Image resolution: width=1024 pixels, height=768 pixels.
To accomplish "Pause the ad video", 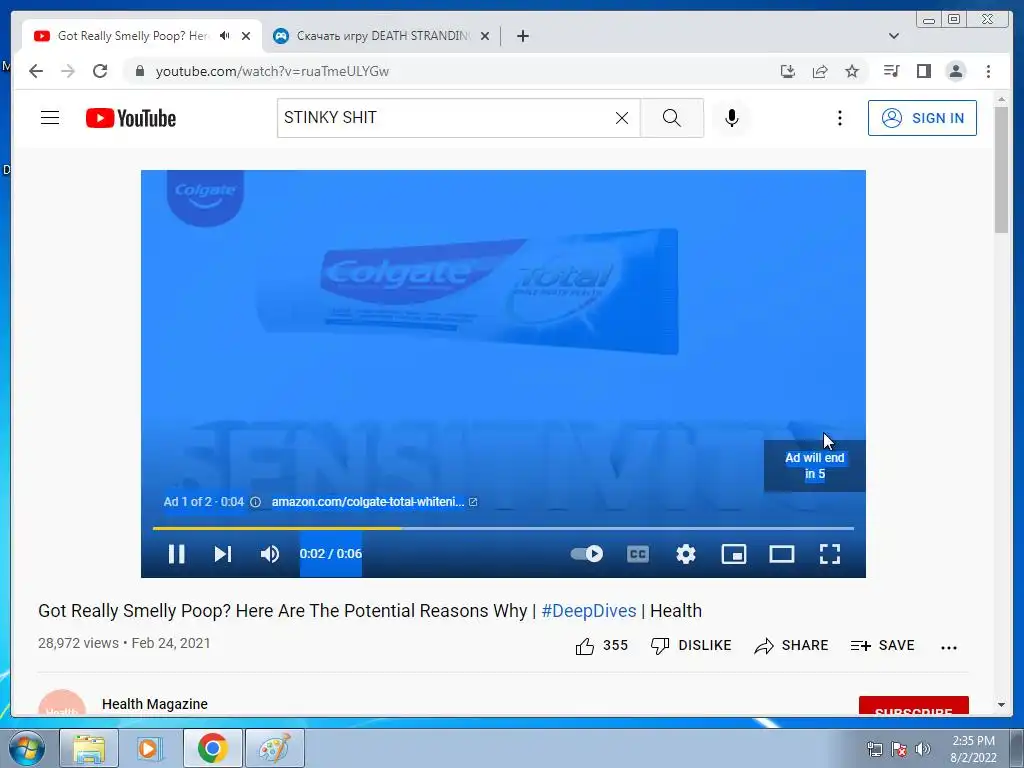I will 176,554.
